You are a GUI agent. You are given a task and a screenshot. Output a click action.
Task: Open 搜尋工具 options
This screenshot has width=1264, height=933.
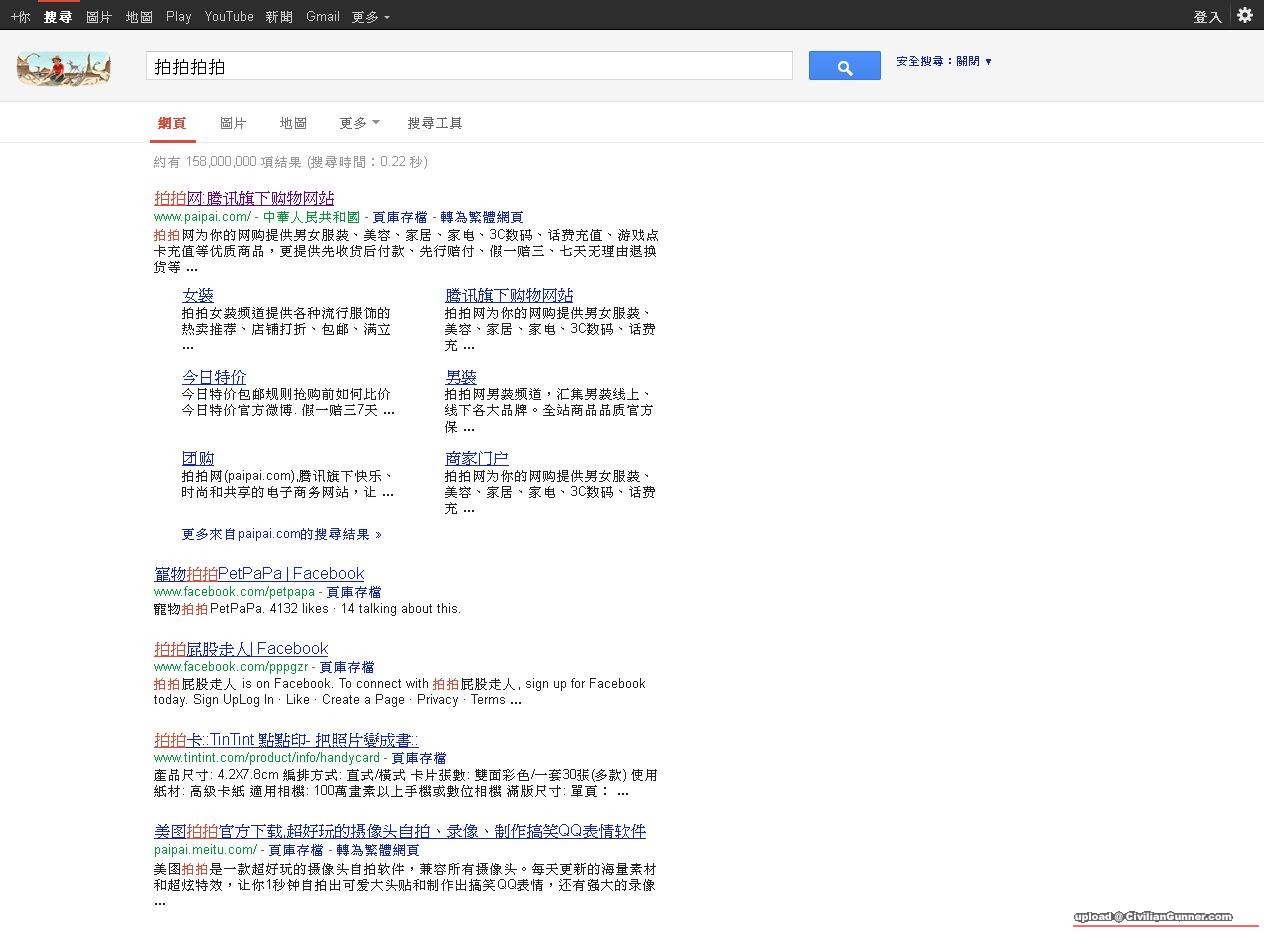pos(435,123)
